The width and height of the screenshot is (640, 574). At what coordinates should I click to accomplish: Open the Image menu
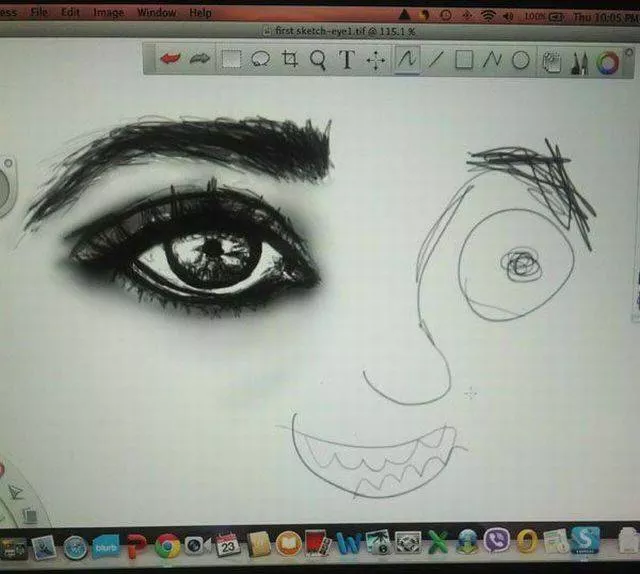(x=108, y=13)
